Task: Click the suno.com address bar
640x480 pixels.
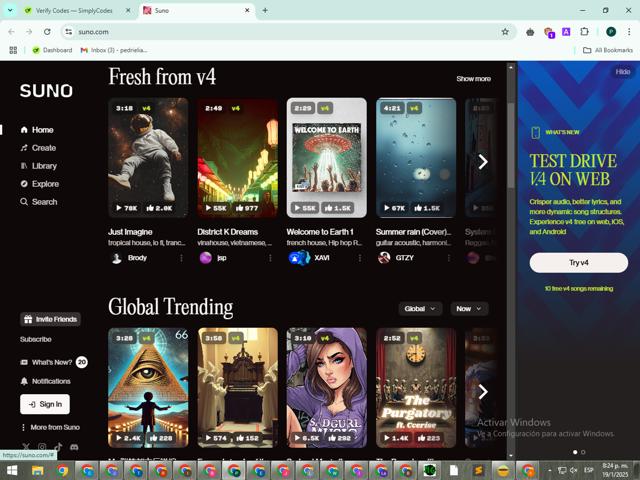Action: point(286,32)
